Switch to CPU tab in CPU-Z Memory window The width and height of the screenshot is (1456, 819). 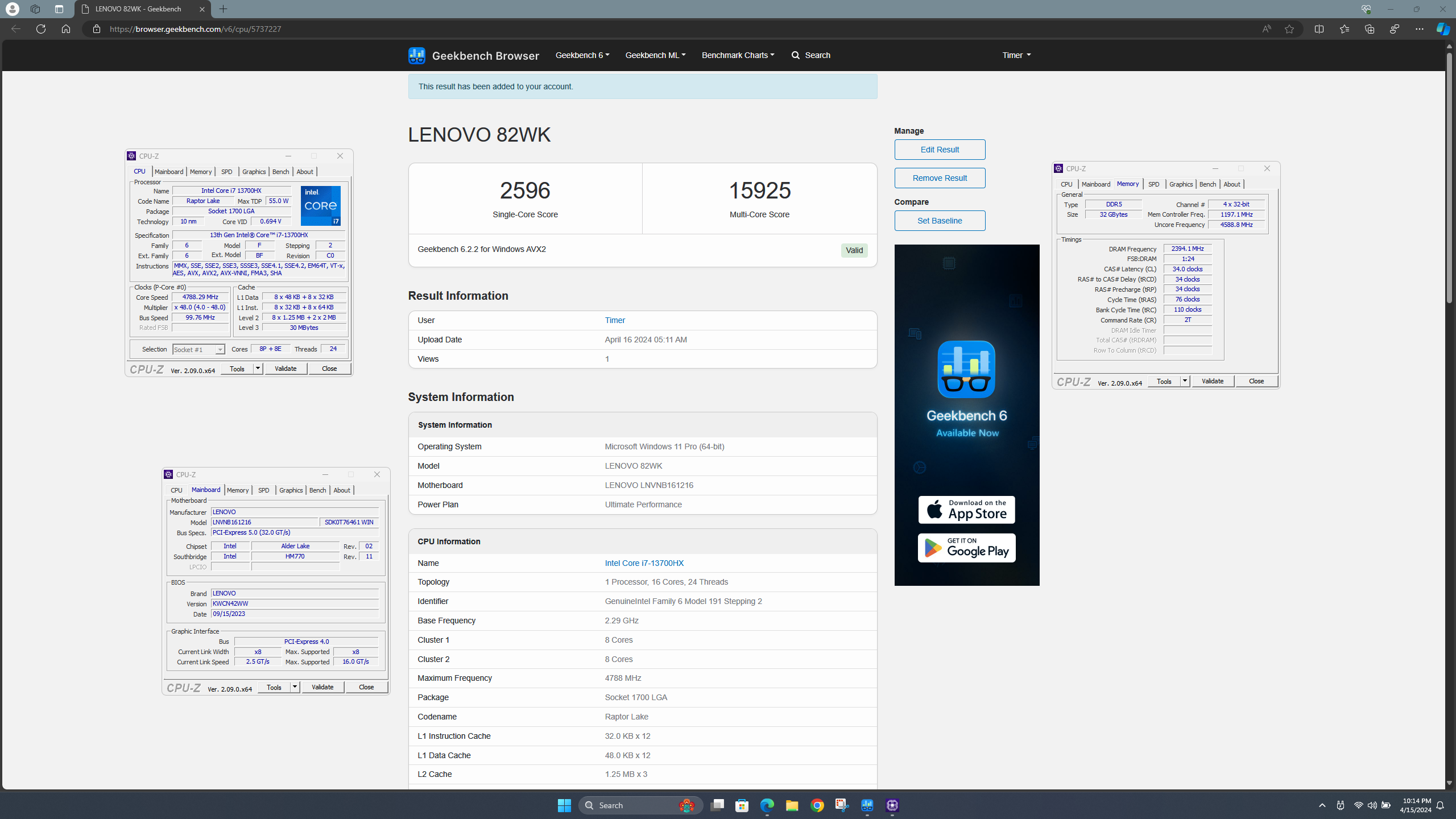tap(1066, 184)
